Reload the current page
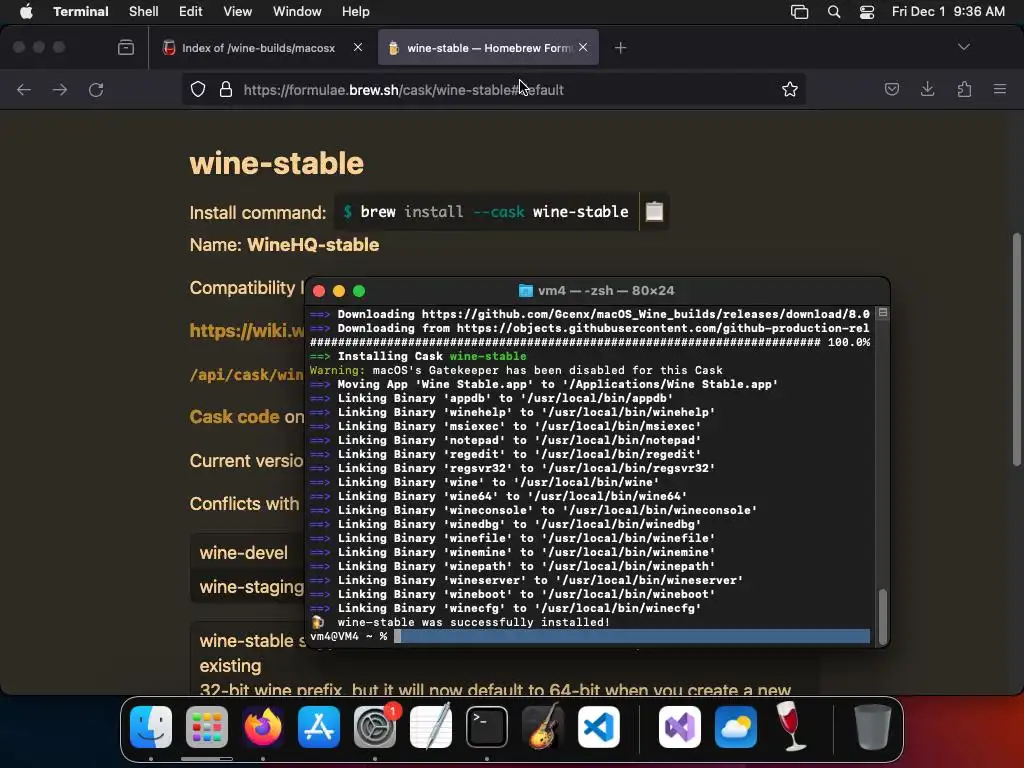 point(96,89)
